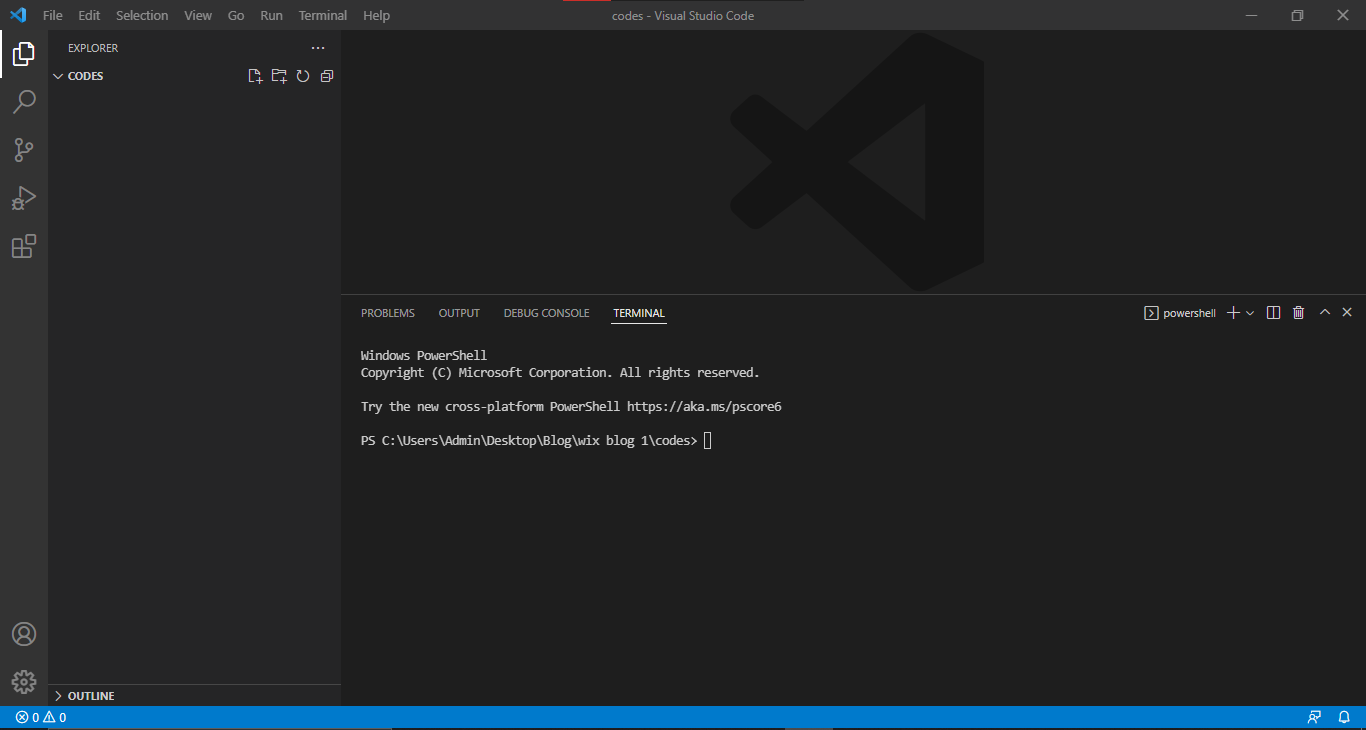
Task: Open Explorer views and more actions menu
Action: click(x=318, y=48)
